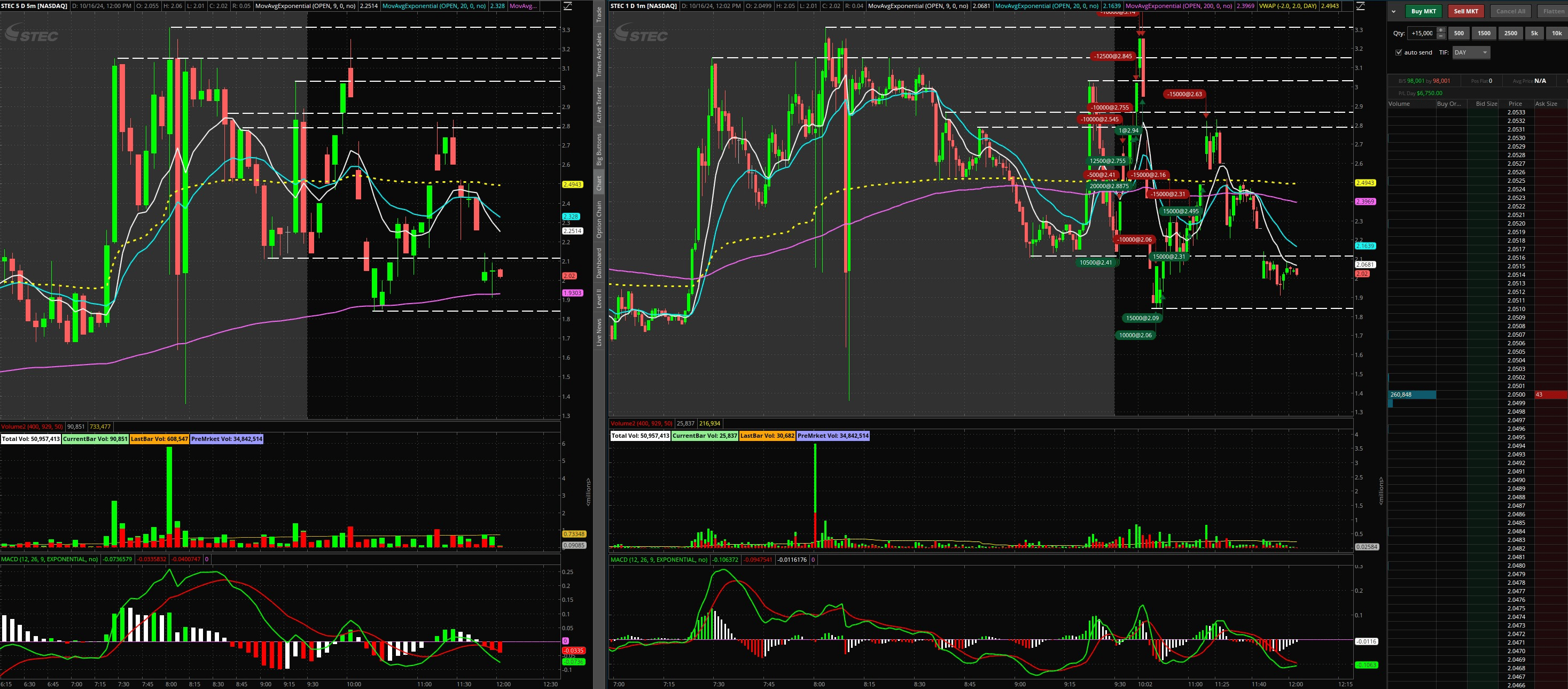Screen dimensions: 1568x689
Task: Click the 2.0500 price row in ladder
Action: 1516,395
